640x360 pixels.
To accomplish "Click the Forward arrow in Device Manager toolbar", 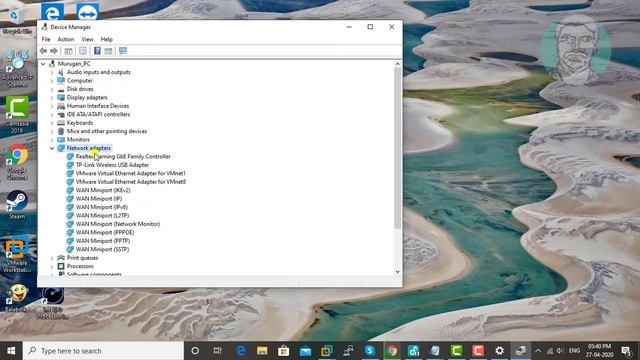I will pos(53,51).
